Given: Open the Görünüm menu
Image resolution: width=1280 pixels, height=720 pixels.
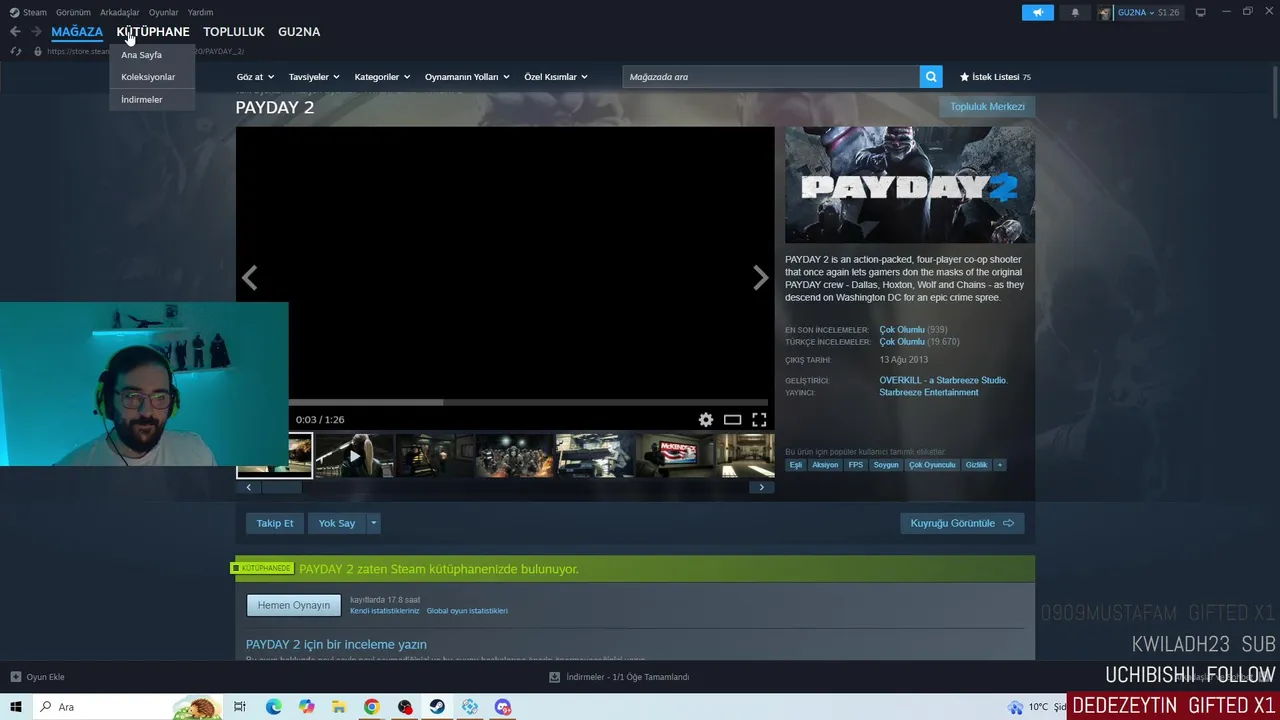Looking at the screenshot, I should click(x=73, y=12).
